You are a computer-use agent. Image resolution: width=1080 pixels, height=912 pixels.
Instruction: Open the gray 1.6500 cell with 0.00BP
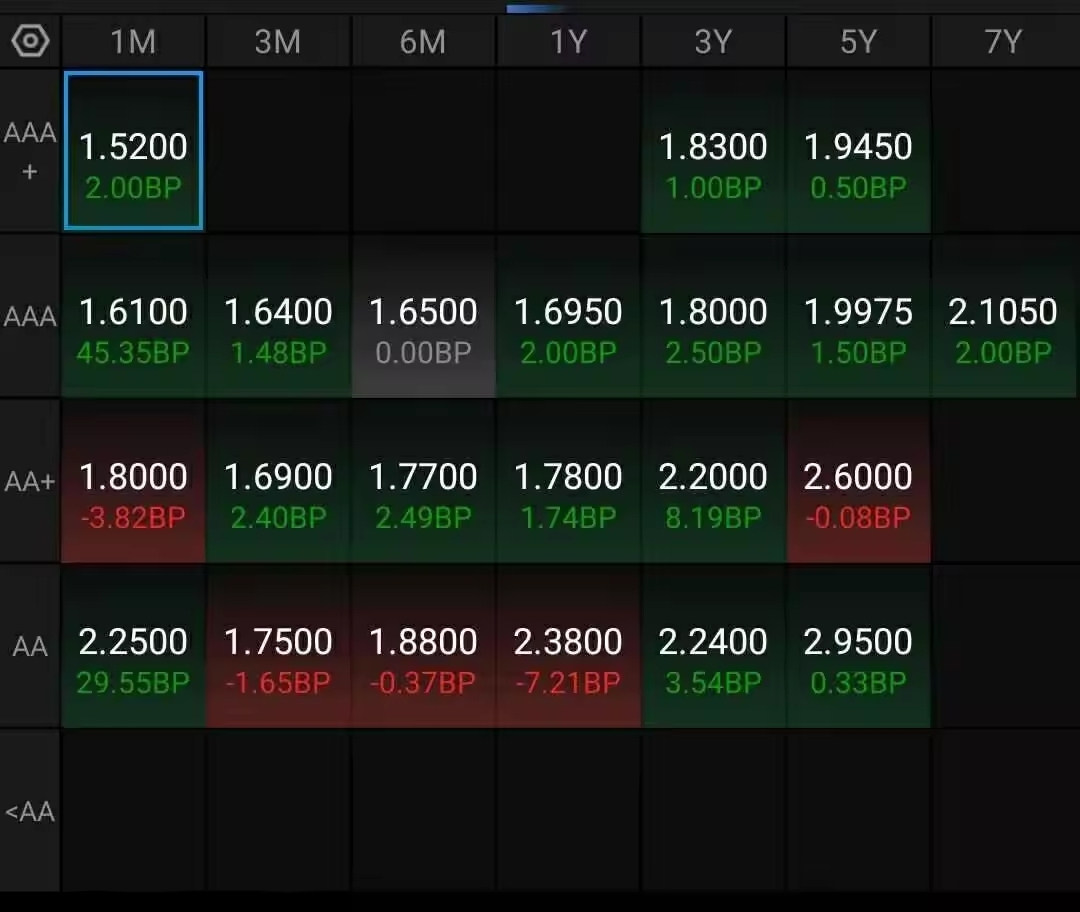coord(423,316)
